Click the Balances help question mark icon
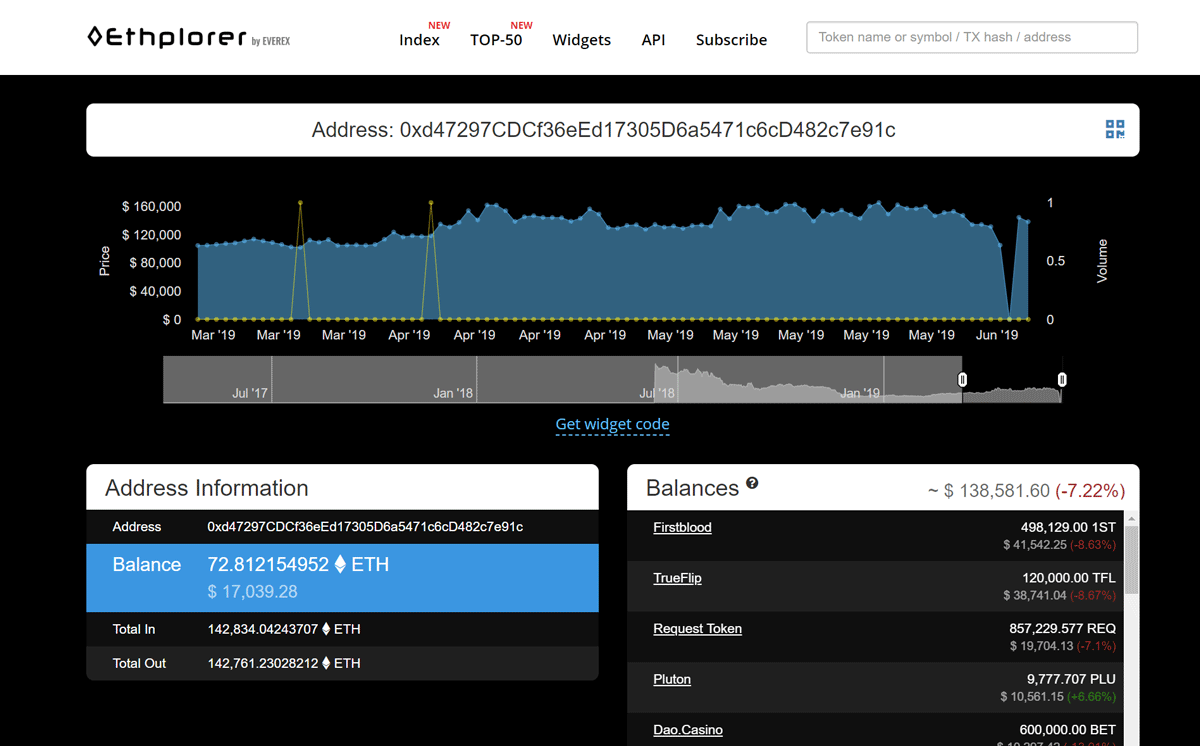Viewport: 1200px width, 746px height. click(752, 483)
